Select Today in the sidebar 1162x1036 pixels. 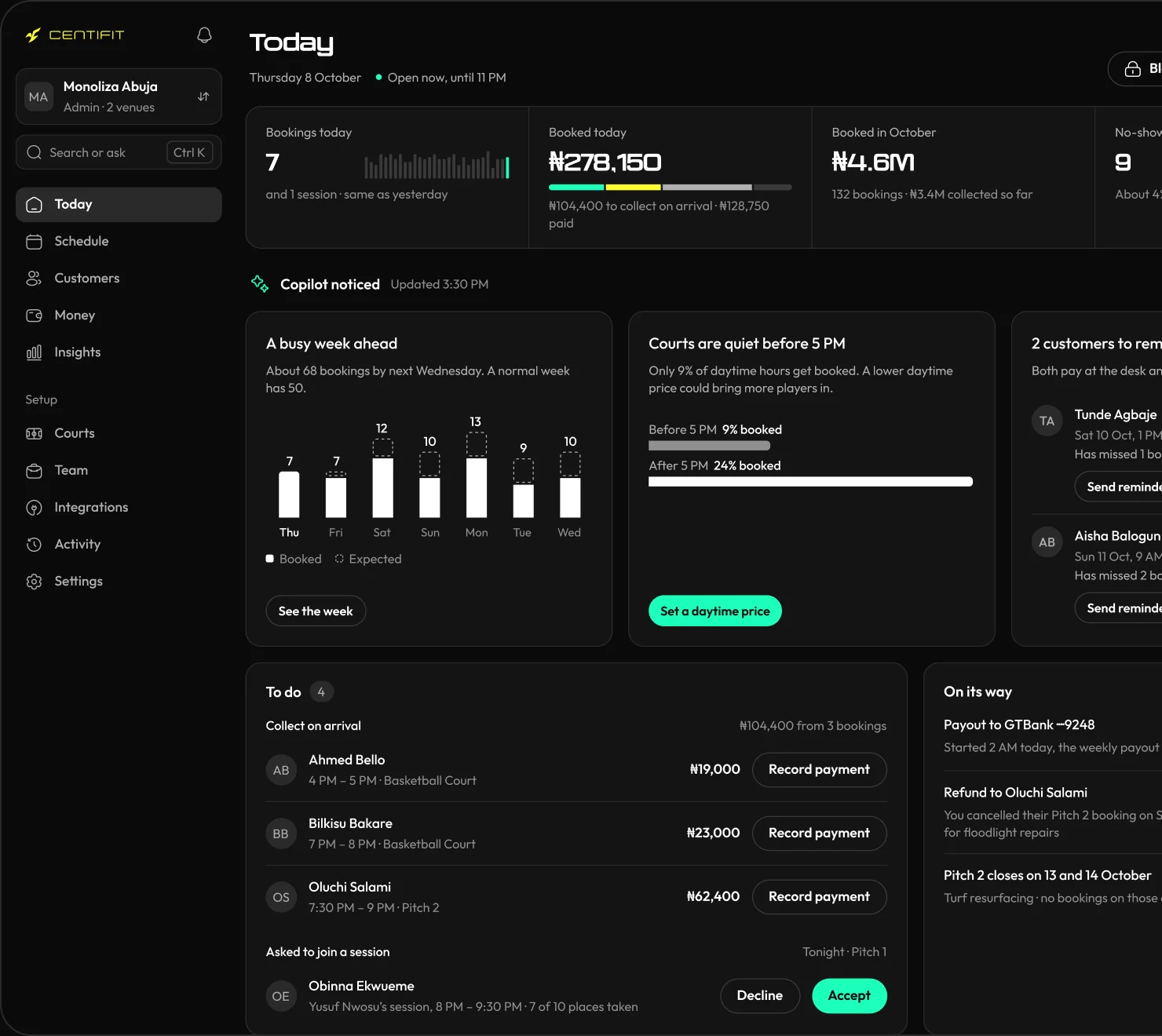click(119, 204)
